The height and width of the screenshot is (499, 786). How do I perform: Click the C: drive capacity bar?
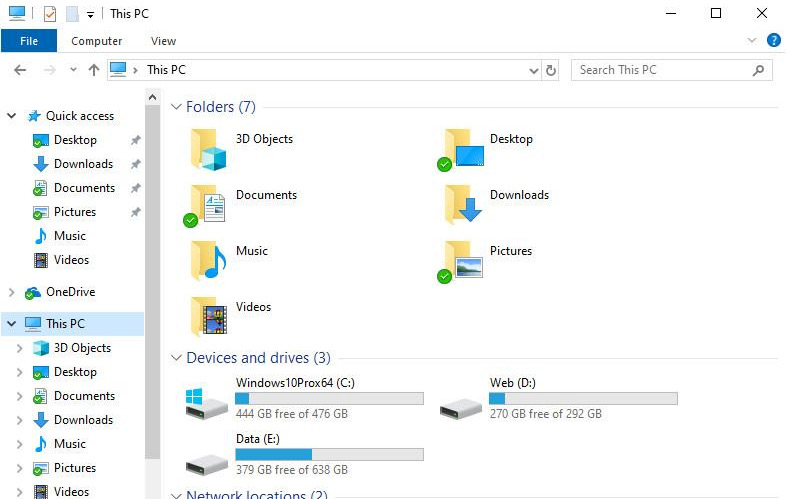coord(329,399)
